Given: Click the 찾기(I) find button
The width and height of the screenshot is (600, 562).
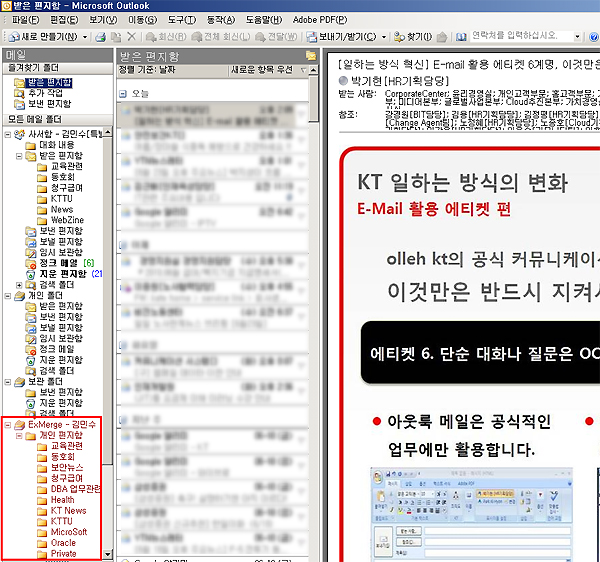Looking at the screenshot, I should click(x=413, y=37).
